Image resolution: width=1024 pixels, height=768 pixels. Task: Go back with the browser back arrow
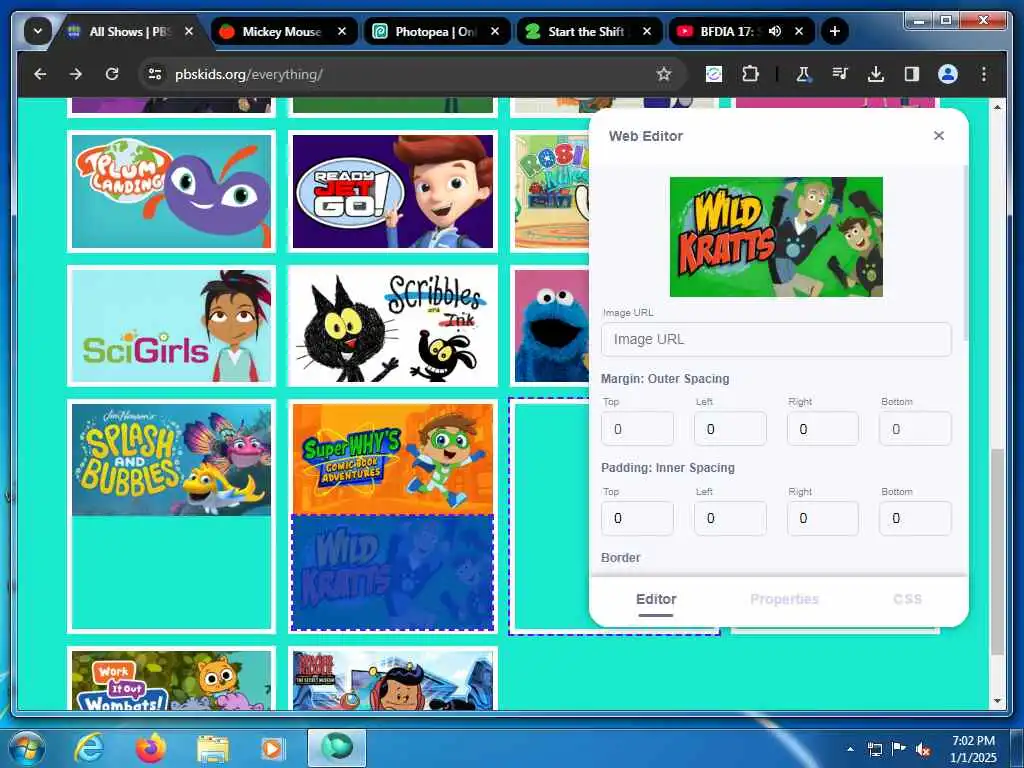pyautogui.click(x=40, y=74)
